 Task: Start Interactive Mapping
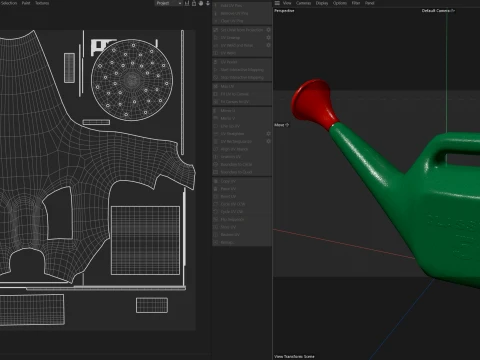click(x=242, y=70)
